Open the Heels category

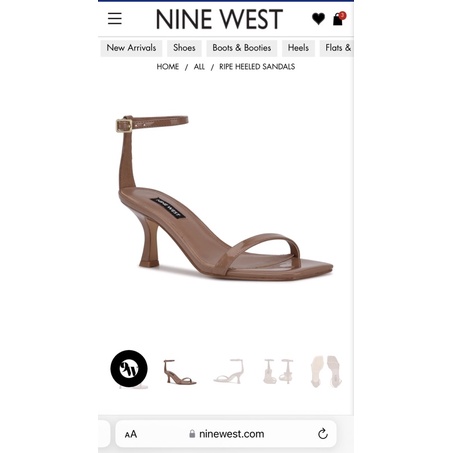coord(298,48)
